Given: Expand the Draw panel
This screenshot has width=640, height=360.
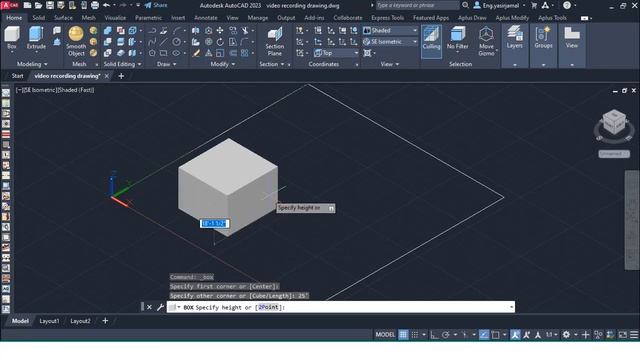Looking at the screenshot, I should coord(167,64).
